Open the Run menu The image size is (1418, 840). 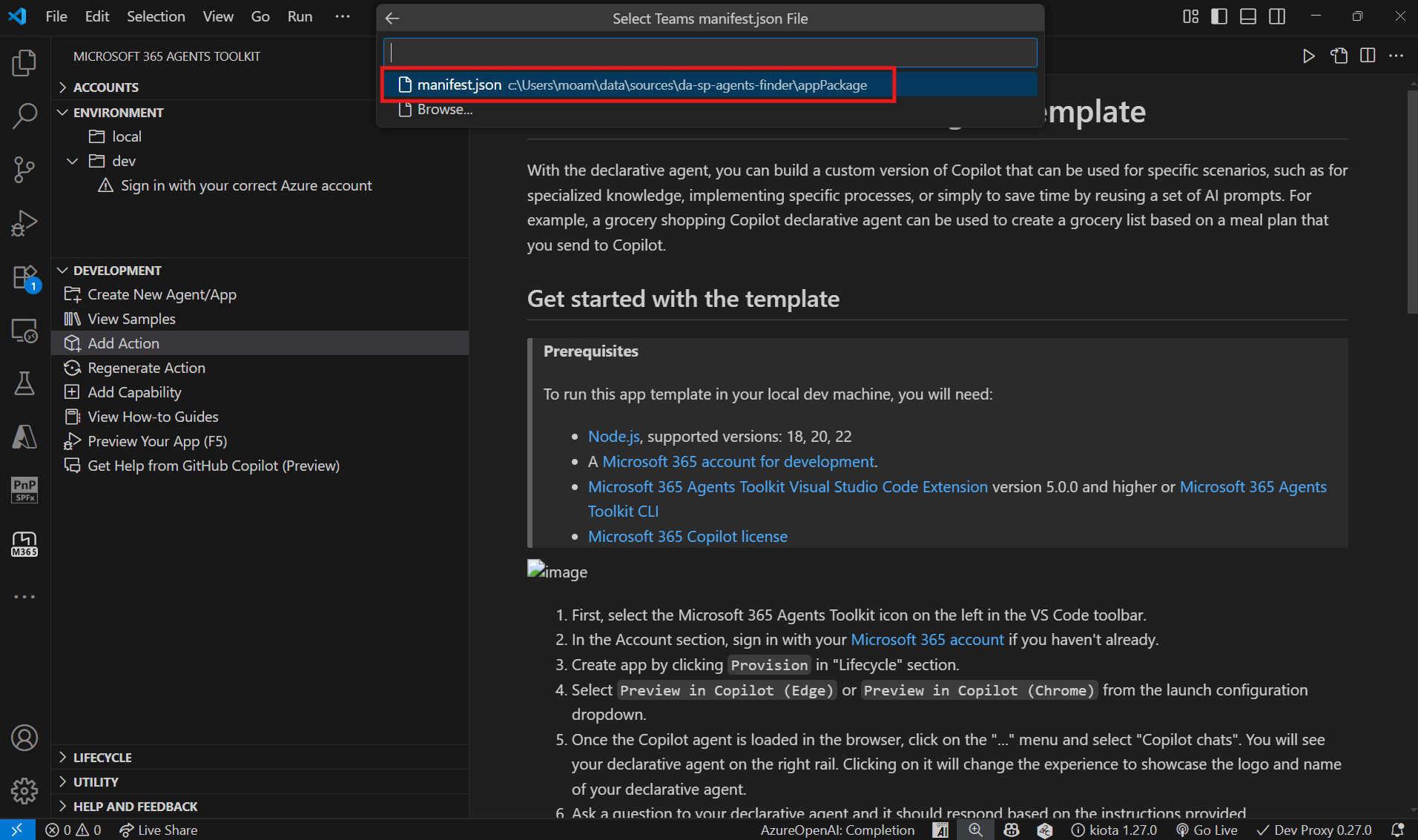(300, 16)
